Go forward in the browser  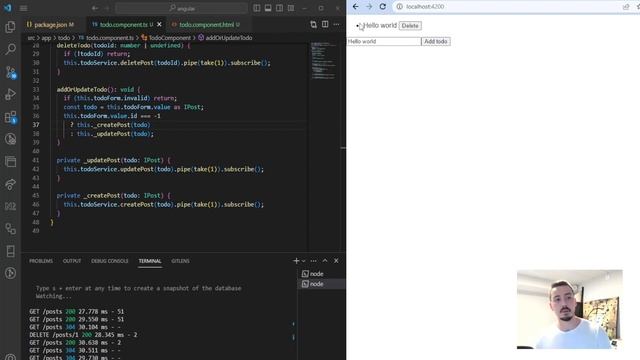pos(369,7)
